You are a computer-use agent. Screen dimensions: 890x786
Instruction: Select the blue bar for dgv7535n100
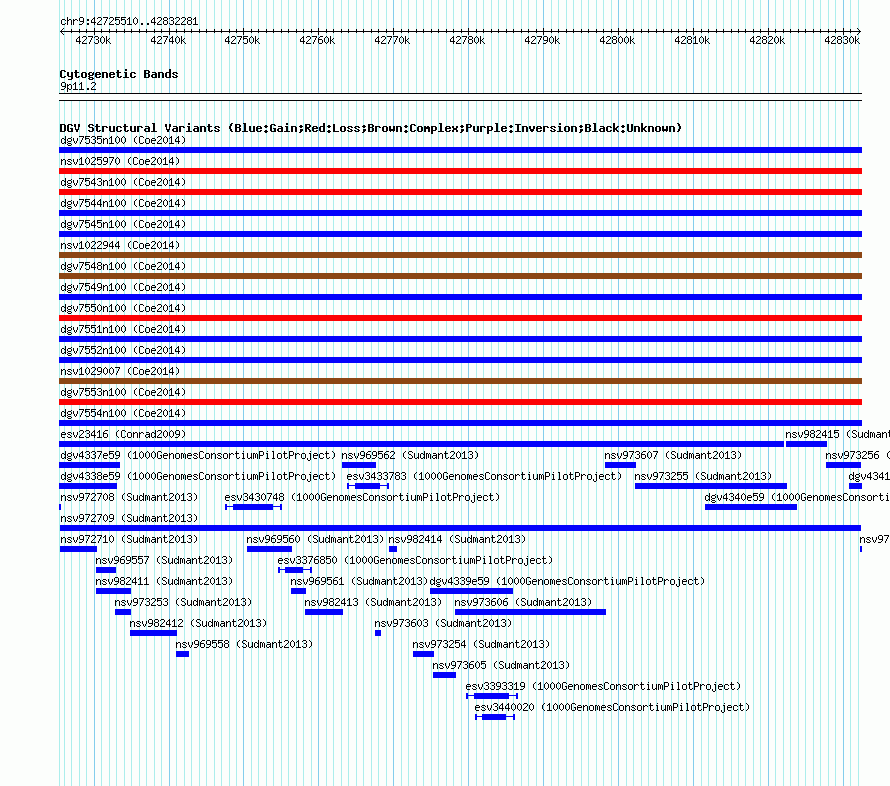pyautogui.click(x=460, y=150)
